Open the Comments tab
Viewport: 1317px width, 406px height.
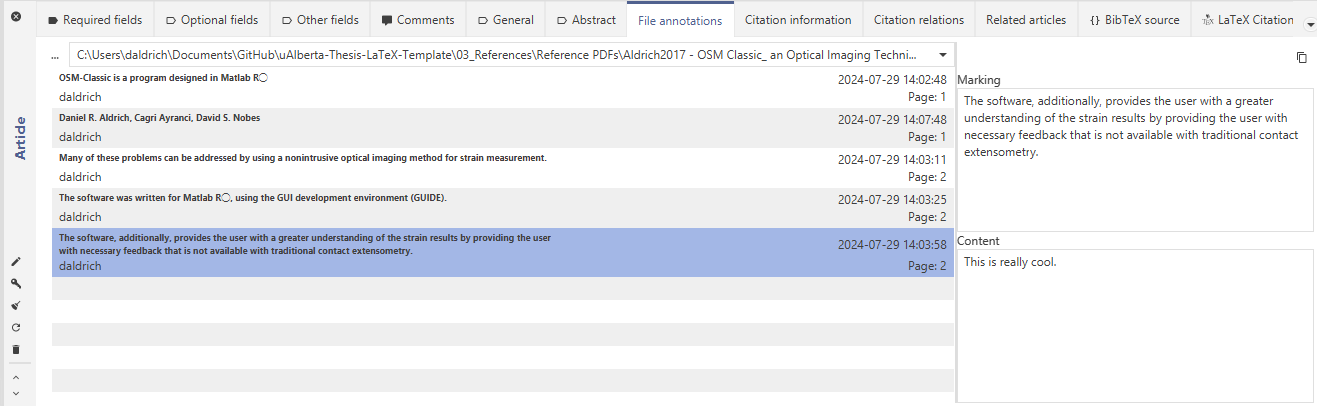(x=418, y=20)
